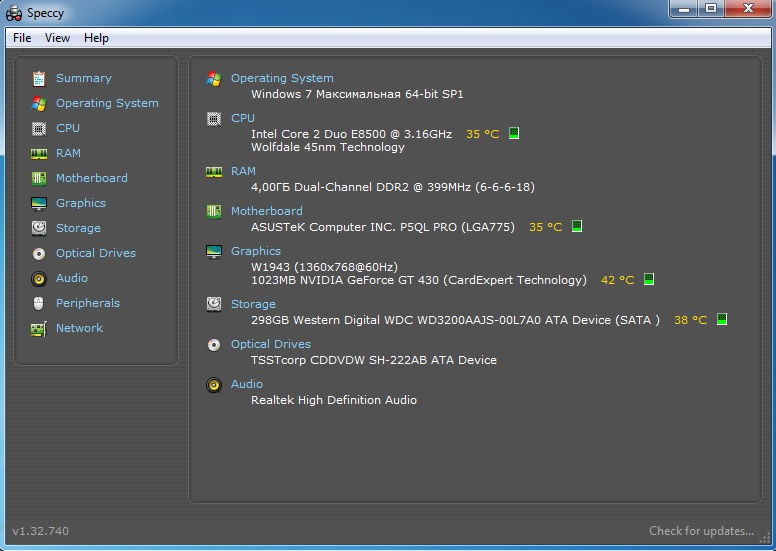Click the Network card icon in sidebar

39,329
